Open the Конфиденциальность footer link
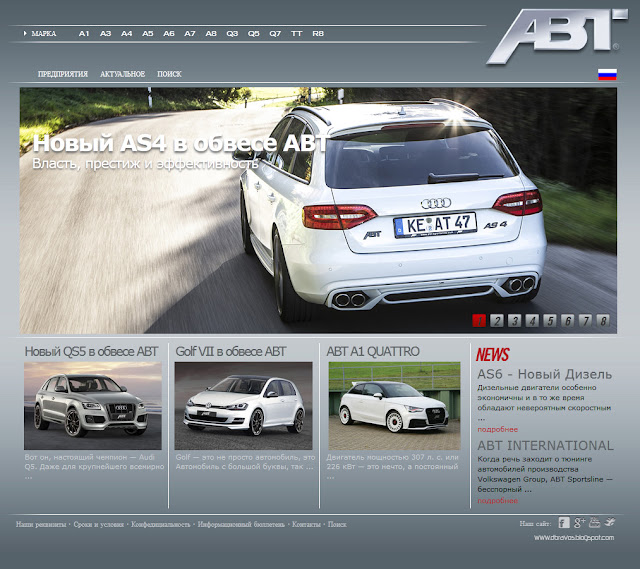Image resolution: width=640 pixels, height=569 pixels. 160,525
